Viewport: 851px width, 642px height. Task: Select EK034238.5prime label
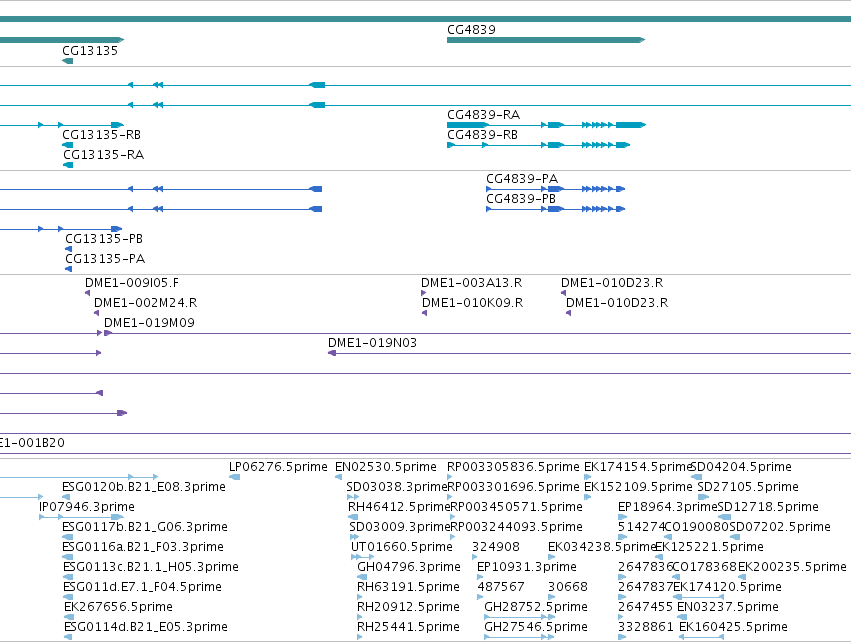[x=602, y=547]
